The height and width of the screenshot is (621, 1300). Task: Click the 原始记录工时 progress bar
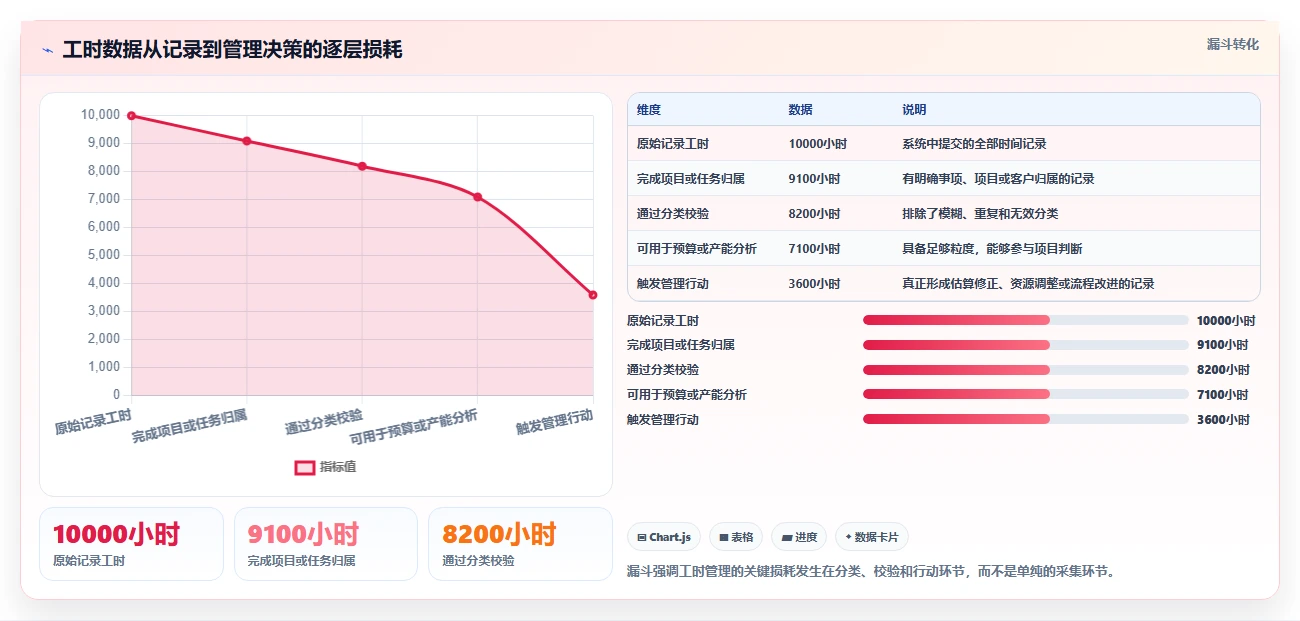pyautogui.click(x=1025, y=320)
